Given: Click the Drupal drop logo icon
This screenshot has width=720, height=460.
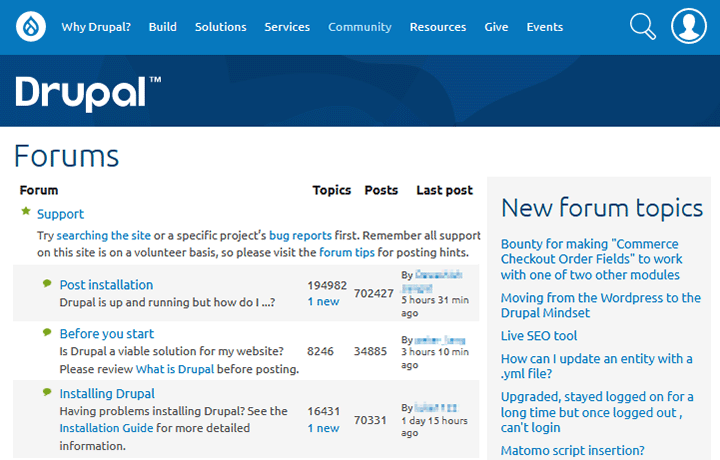Looking at the screenshot, I should click(x=31, y=27).
